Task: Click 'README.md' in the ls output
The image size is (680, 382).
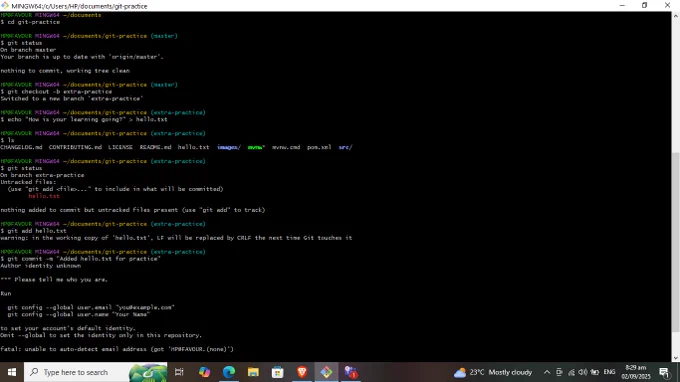Action: (155, 147)
